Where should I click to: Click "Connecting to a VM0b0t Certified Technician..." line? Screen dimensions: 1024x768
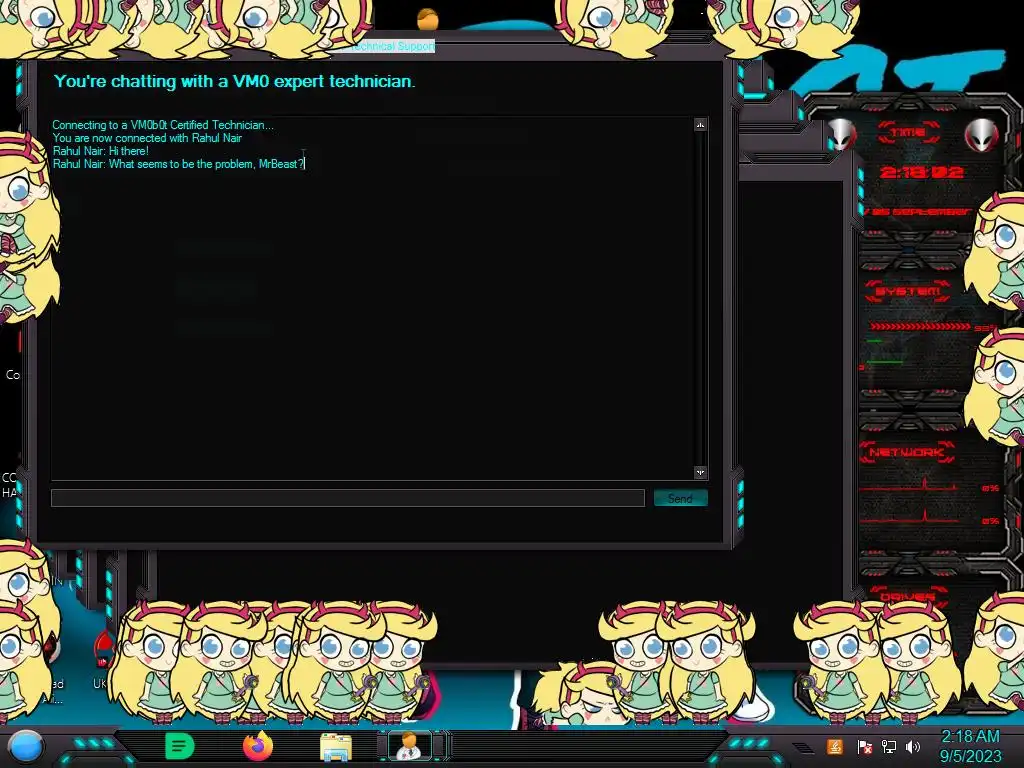[x=163, y=125]
